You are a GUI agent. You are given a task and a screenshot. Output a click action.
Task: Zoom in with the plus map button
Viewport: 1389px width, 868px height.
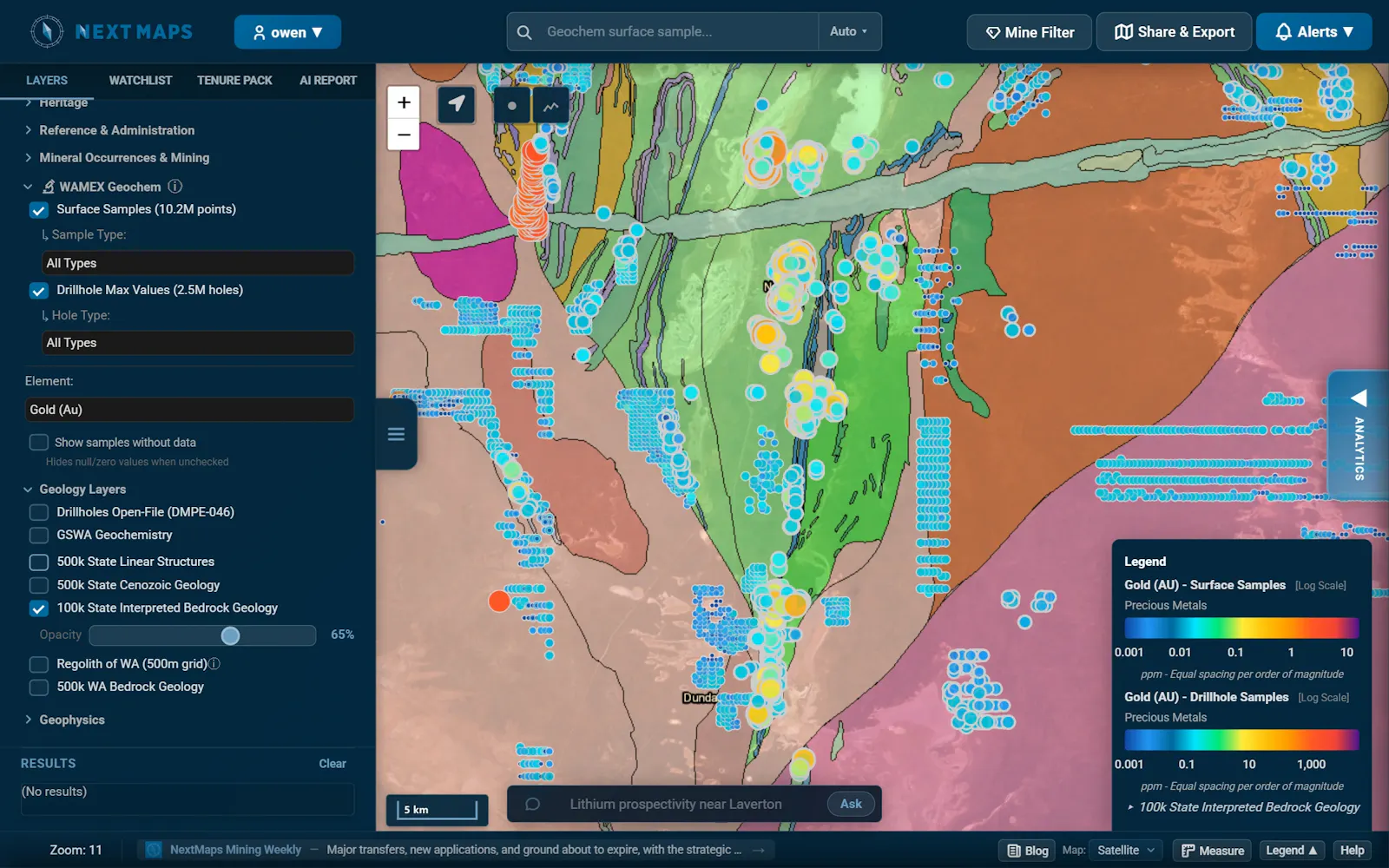404,102
